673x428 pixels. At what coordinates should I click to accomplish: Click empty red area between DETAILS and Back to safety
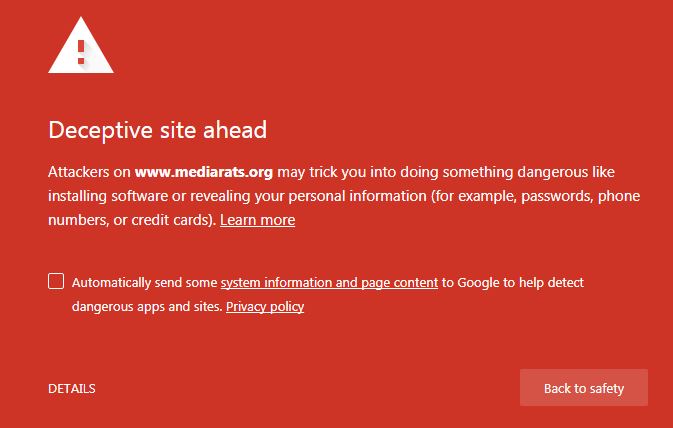(x=300, y=388)
